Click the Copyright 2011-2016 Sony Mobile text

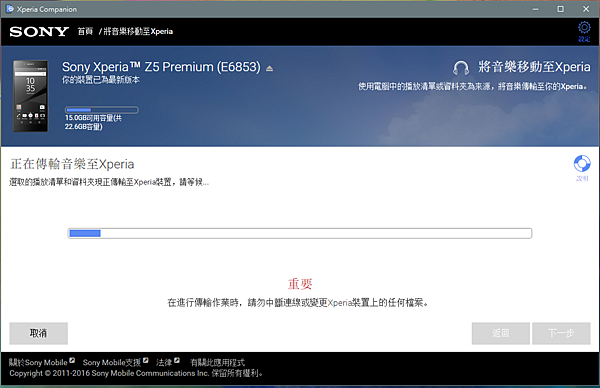[136, 373]
